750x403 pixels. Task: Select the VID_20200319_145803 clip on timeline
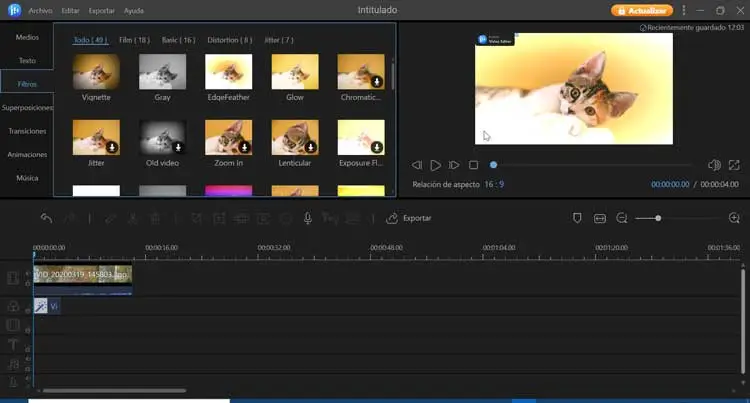(x=83, y=280)
